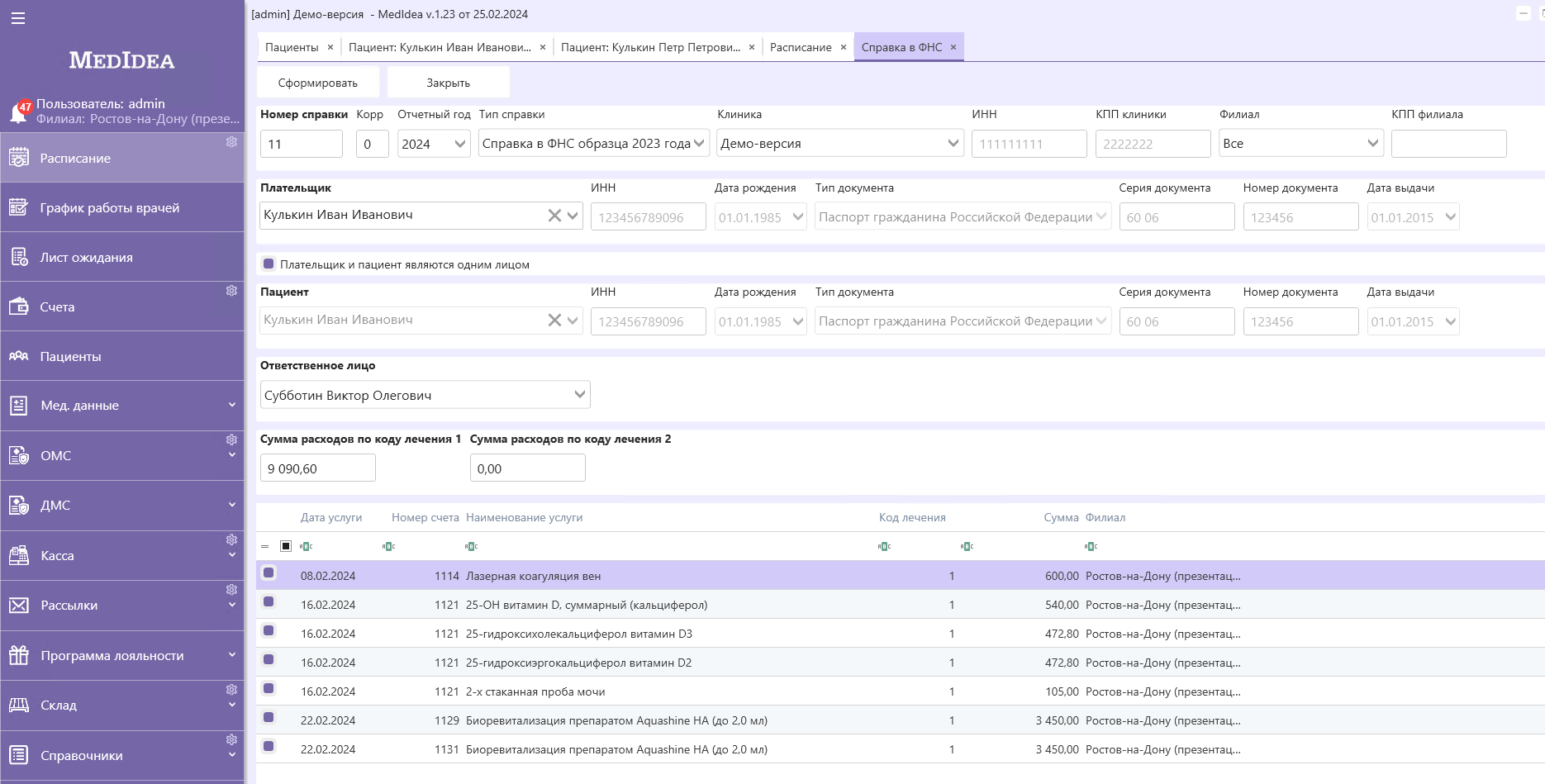Click the Склад warehouse icon
This screenshot has width=1545, height=784.
click(x=19, y=705)
